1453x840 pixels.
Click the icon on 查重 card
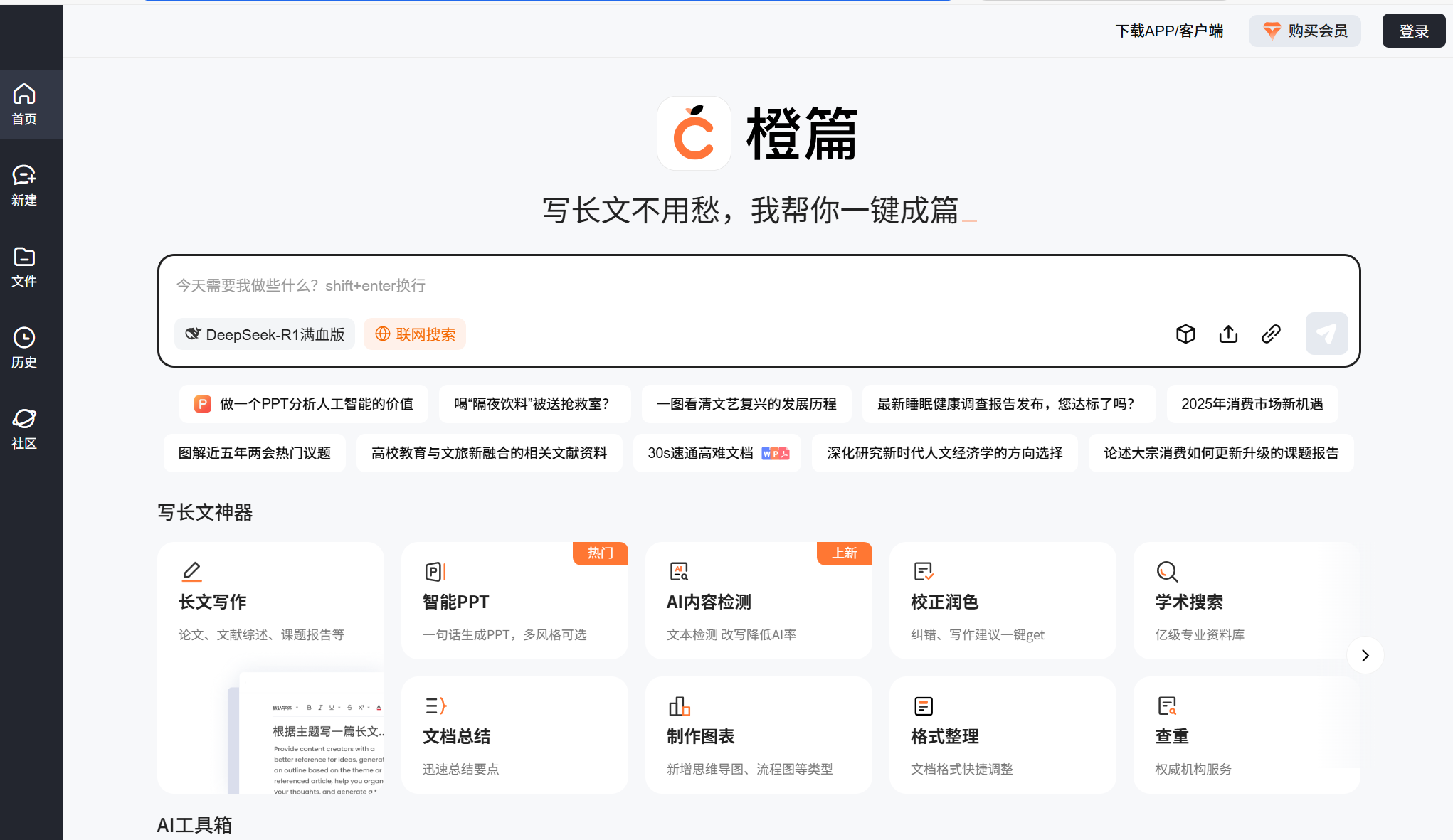click(x=1167, y=706)
